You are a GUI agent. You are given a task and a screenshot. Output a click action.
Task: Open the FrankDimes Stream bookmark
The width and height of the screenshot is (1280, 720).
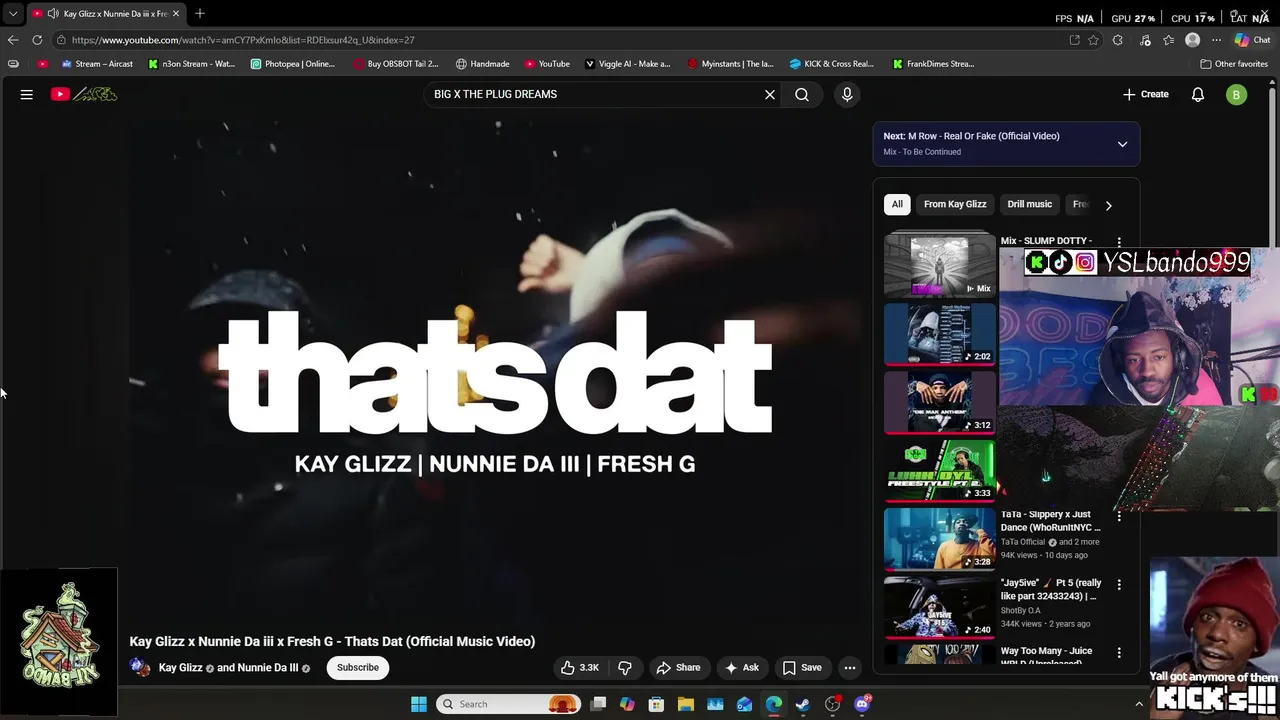[x=933, y=64]
